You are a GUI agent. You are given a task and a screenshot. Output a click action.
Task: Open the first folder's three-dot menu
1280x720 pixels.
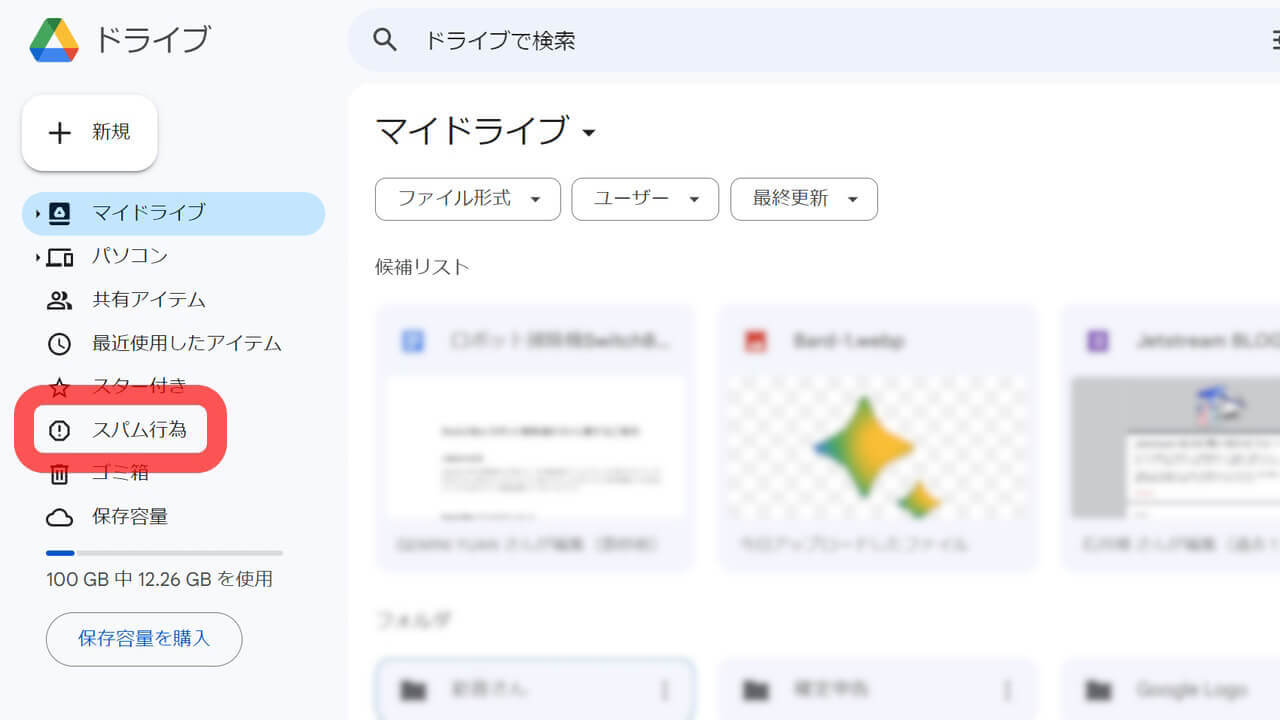click(x=666, y=689)
